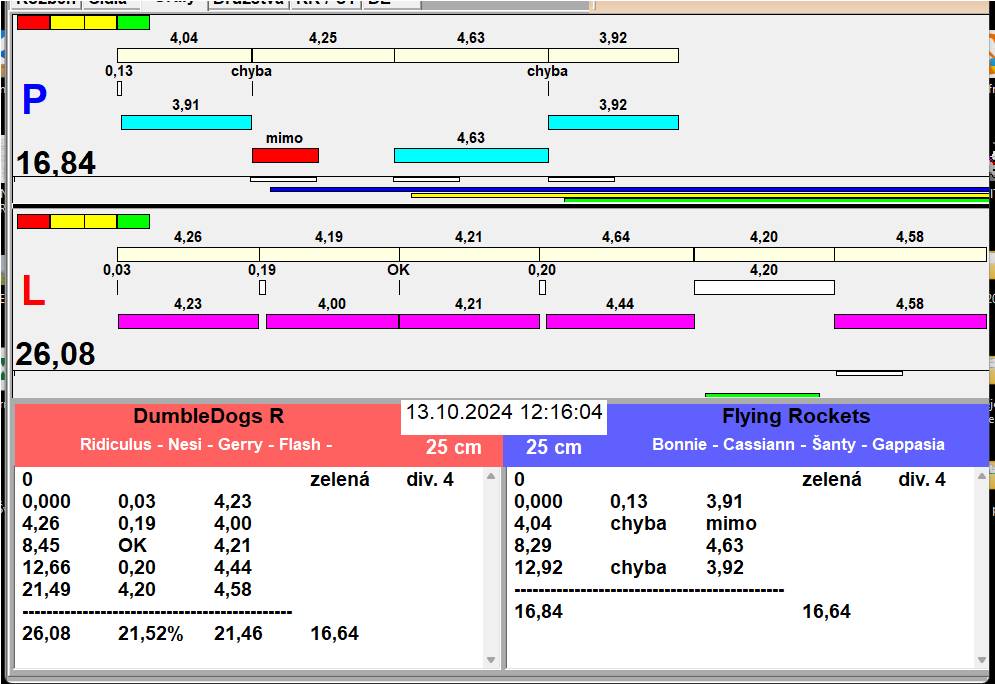Select the cyan 3,91 run bar in lane P
This screenshot has height=684, width=995.
coord(186,122)
